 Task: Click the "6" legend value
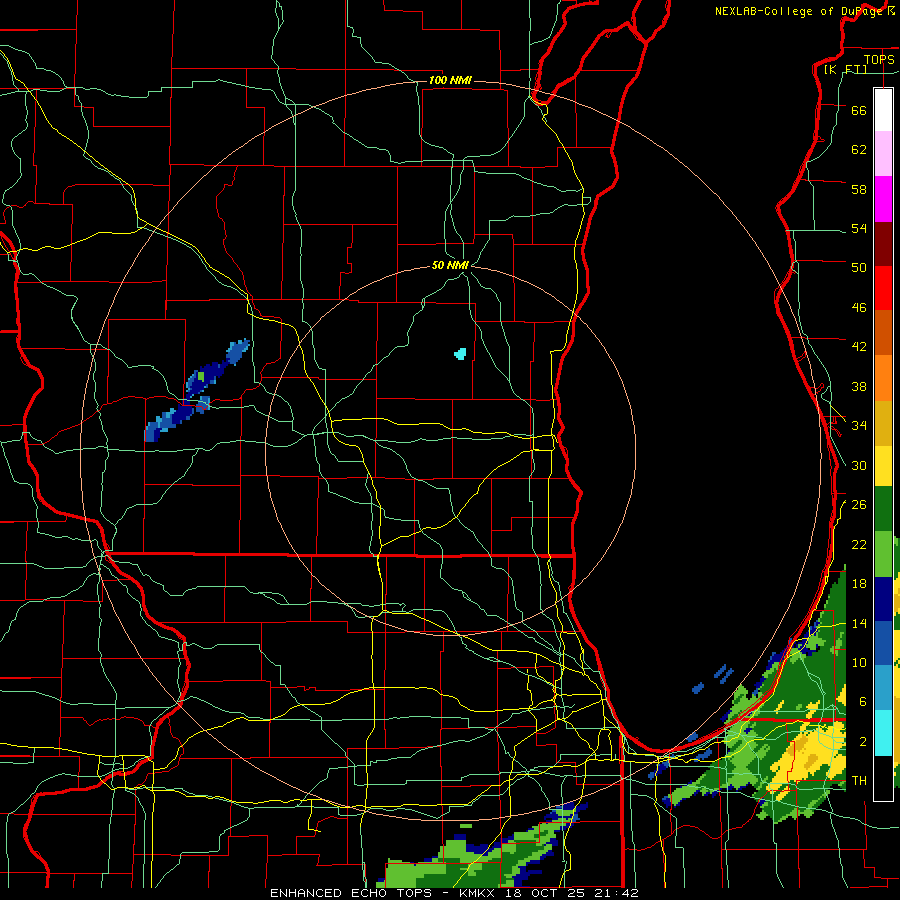click(863, 701)
